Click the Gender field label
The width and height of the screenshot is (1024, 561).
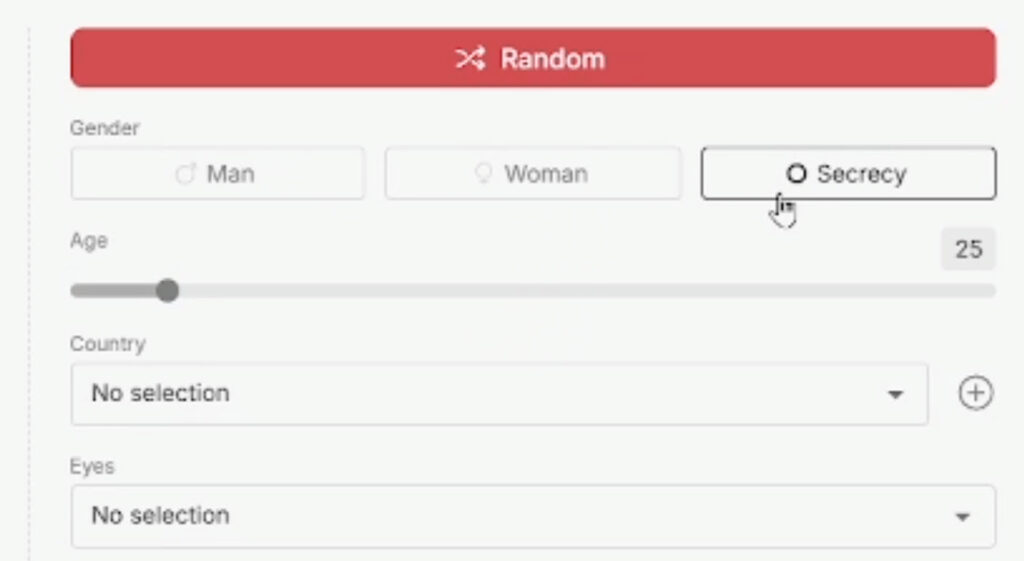pos(105,128)
